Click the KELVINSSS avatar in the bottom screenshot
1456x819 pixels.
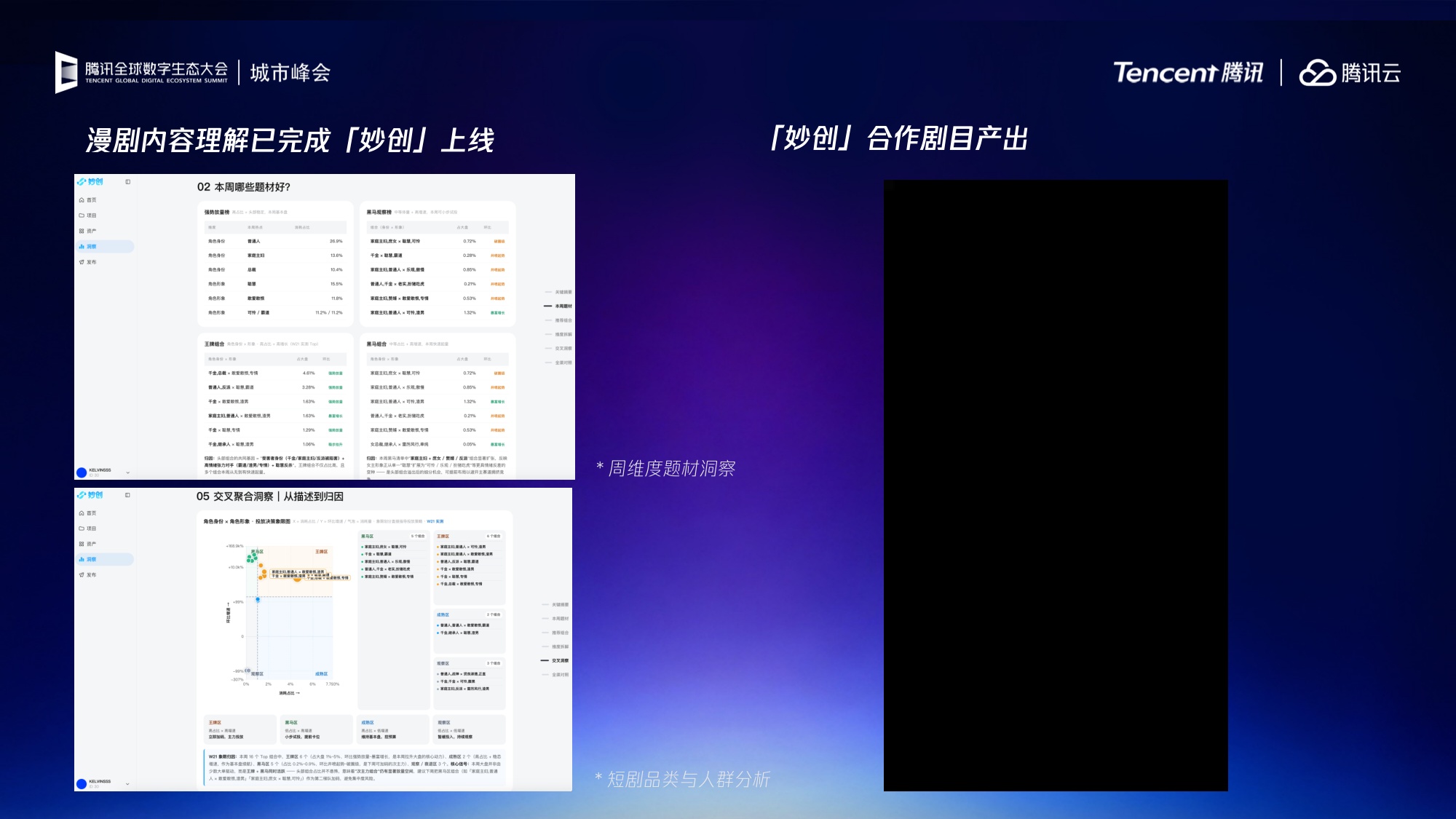(82, 784)
